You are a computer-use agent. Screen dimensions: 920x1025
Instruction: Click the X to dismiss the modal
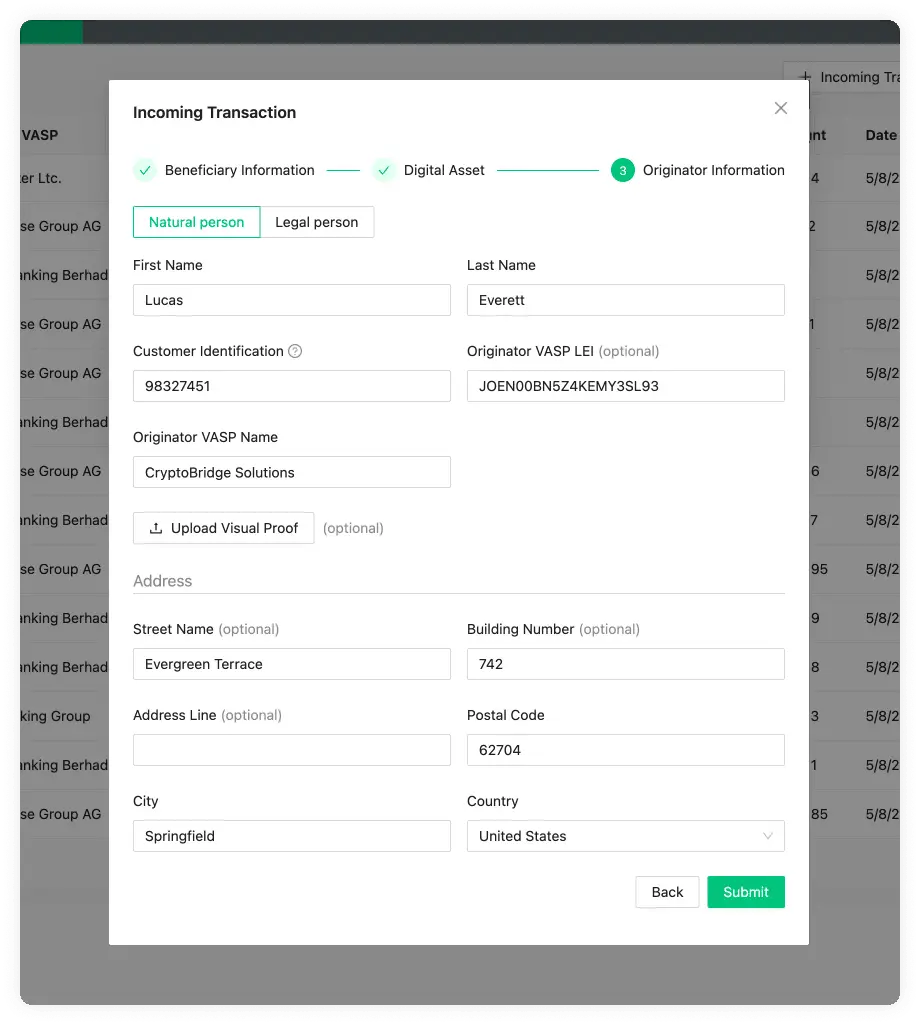click(x=780, y=108)
